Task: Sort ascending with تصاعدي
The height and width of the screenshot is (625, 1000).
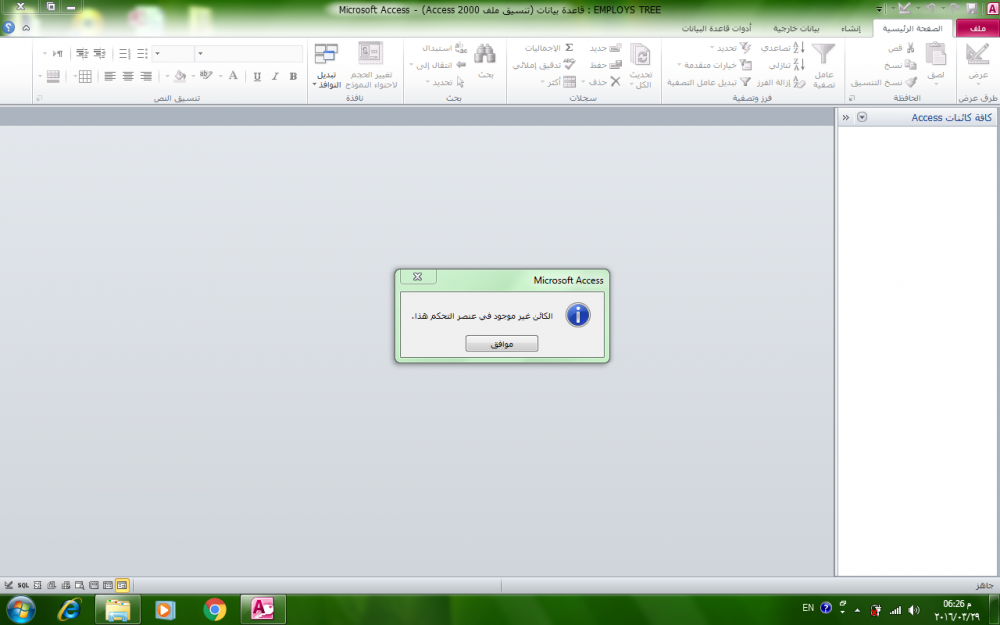Action: (x=783, y=48)
